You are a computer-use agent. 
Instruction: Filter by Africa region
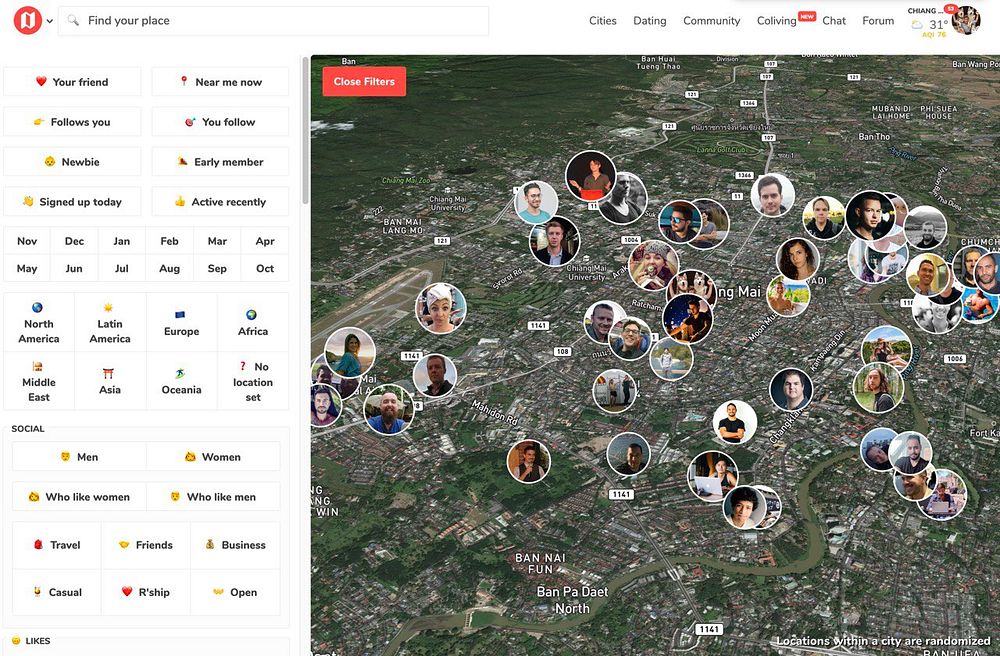253,323
